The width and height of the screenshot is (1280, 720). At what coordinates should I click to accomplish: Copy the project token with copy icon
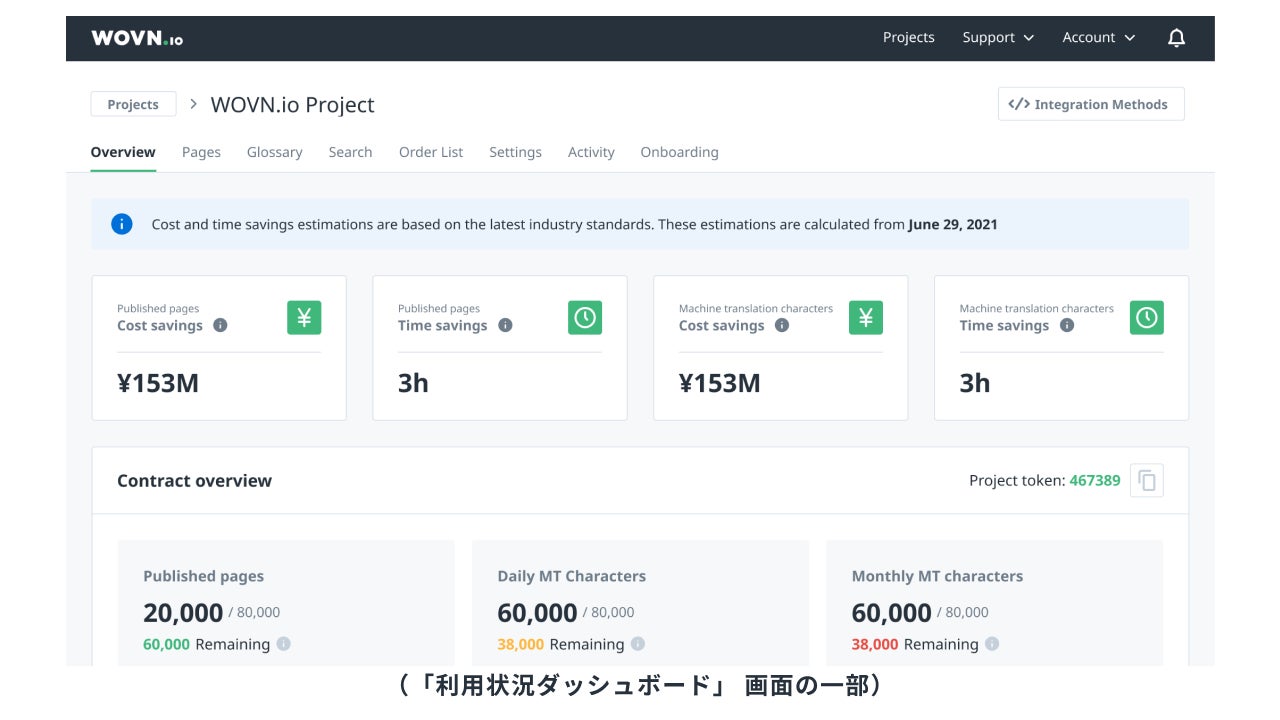pos(1147,481)
